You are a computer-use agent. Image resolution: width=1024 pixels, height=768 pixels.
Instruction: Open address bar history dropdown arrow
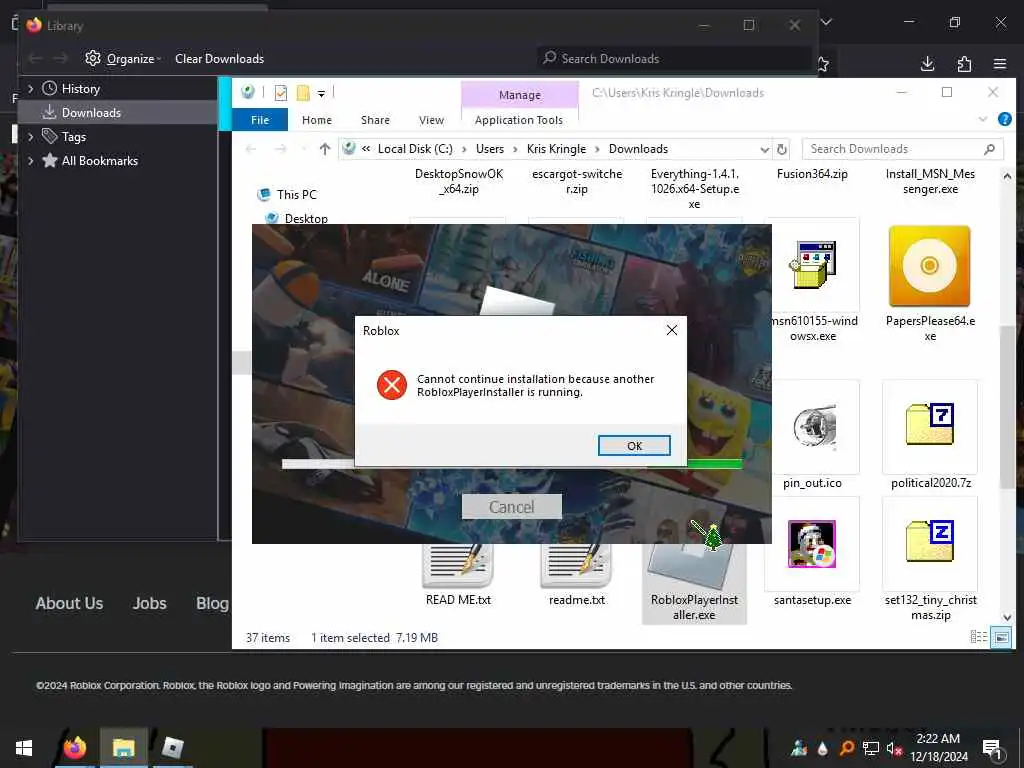coord(764,150)
